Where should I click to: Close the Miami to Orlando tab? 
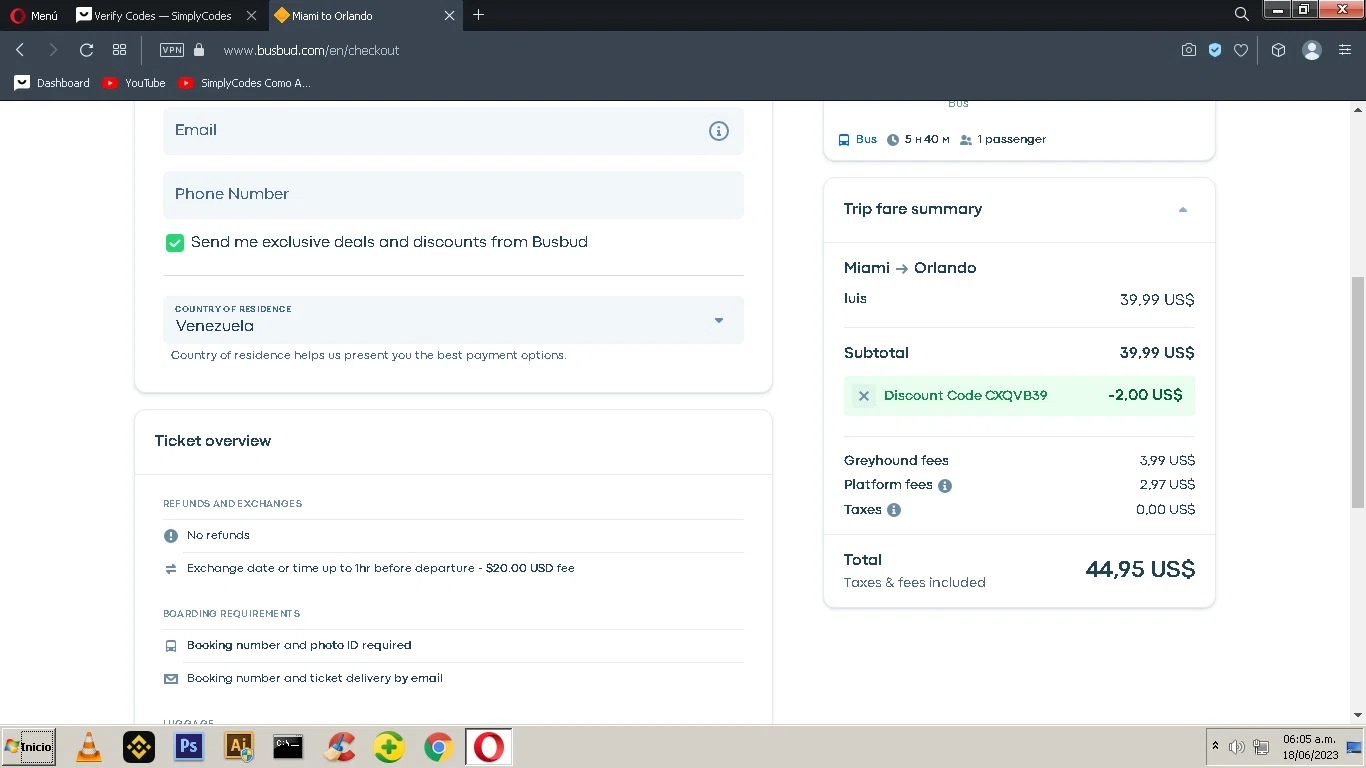point(449,15)
